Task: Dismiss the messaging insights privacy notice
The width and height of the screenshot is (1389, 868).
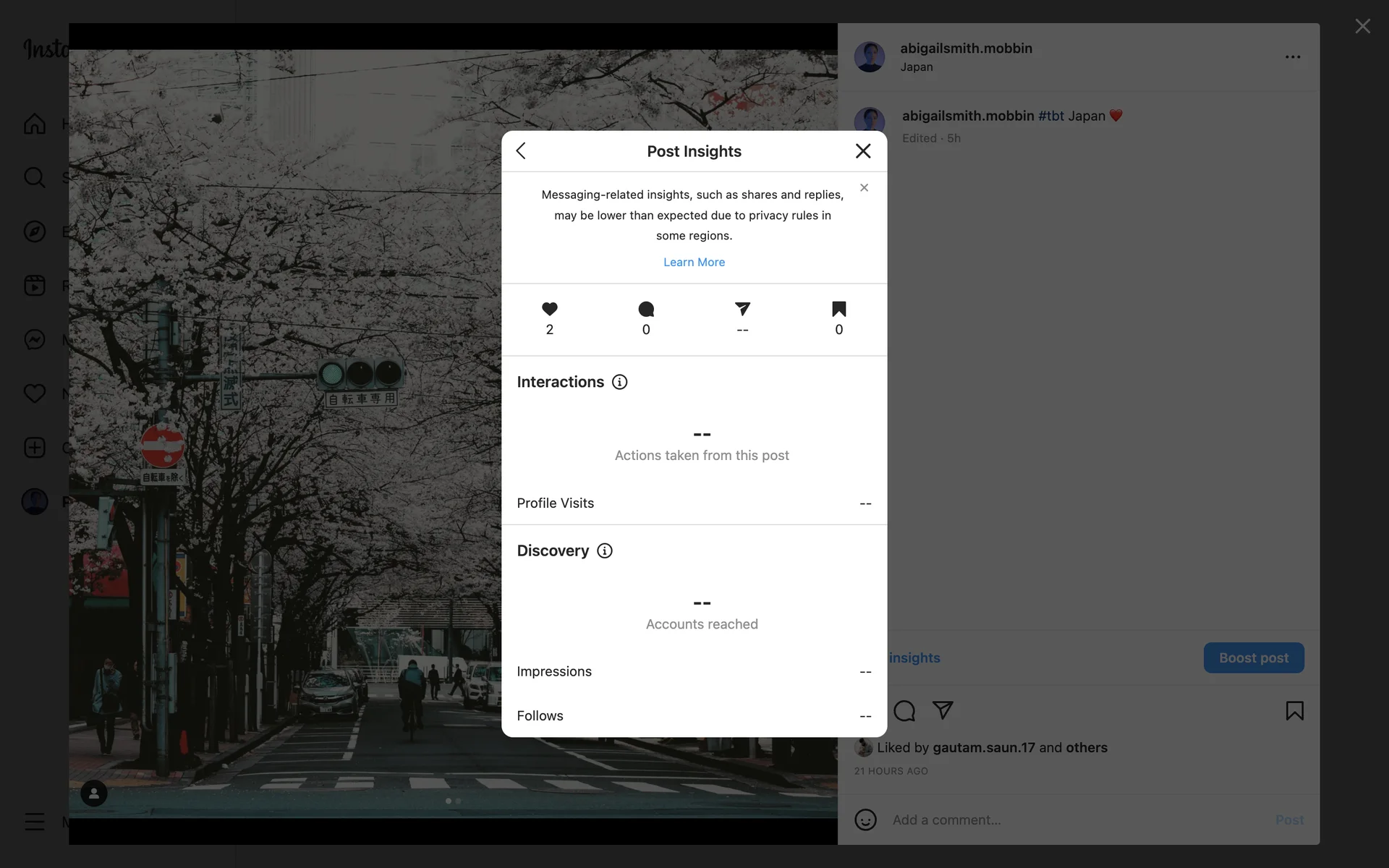Action: [x=864, y=188]
